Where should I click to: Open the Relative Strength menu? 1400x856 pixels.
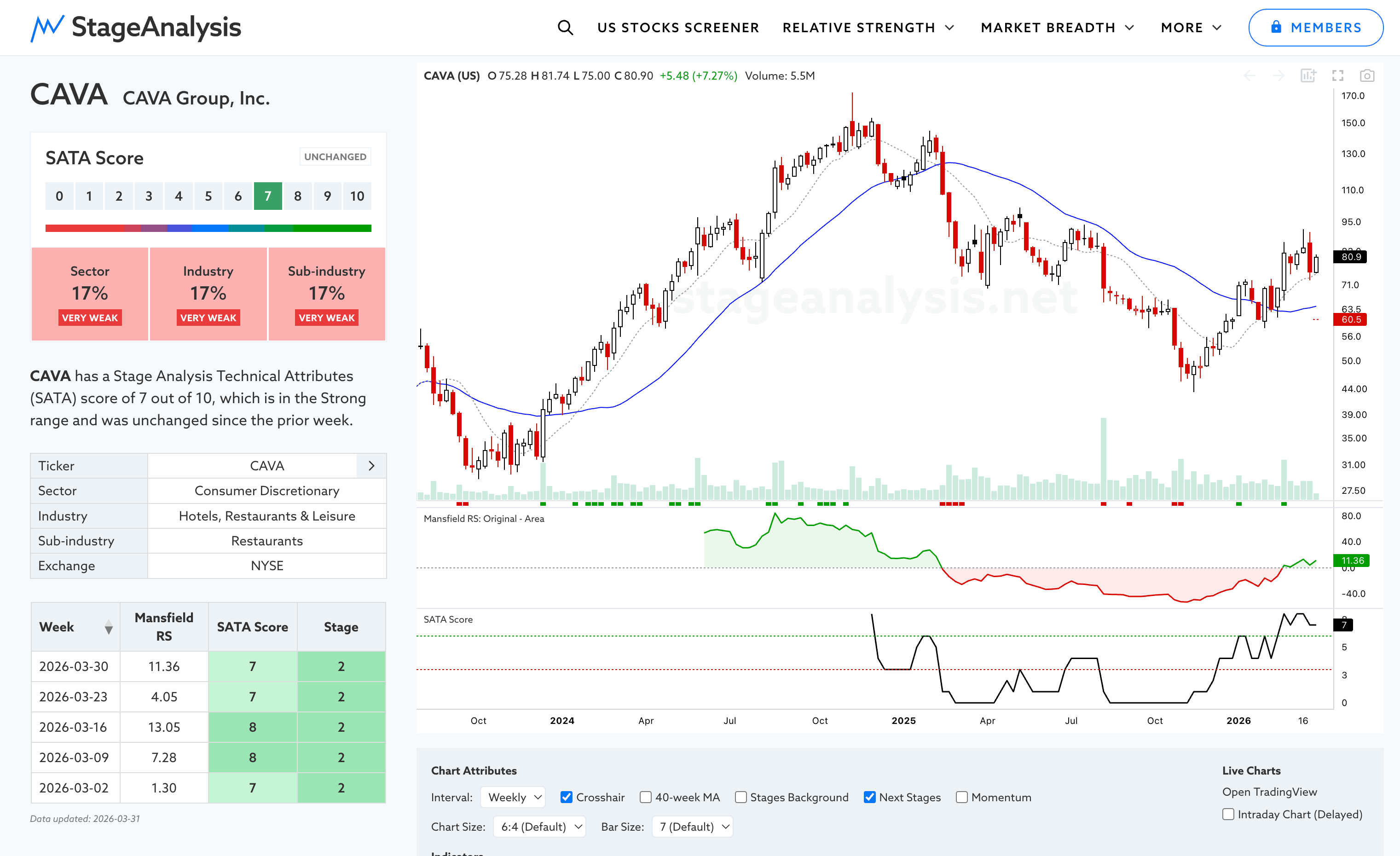pyautogui.click(x=868, y=27)
